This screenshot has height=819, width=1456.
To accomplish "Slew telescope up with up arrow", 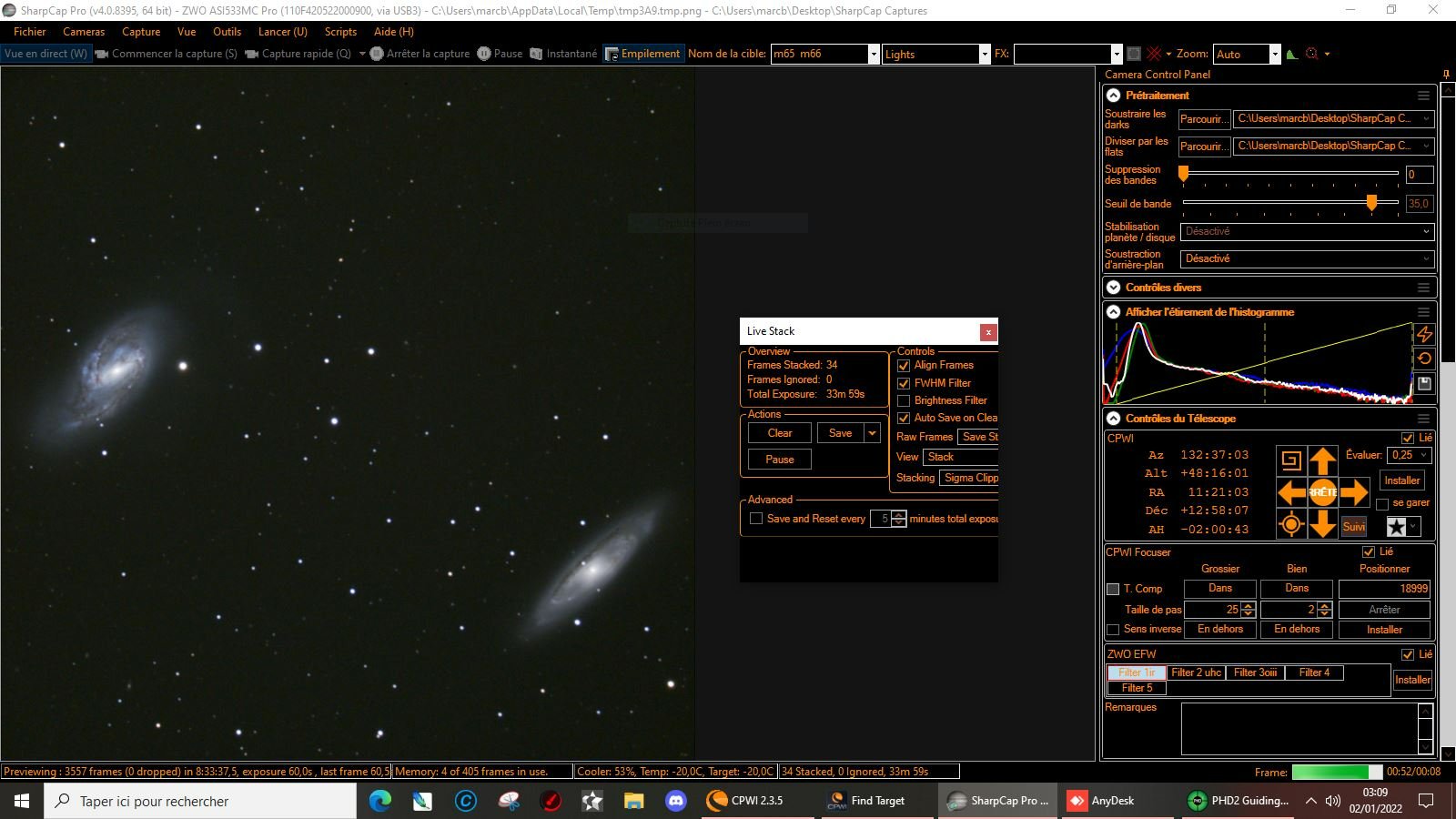I will tap(1322, 460).
